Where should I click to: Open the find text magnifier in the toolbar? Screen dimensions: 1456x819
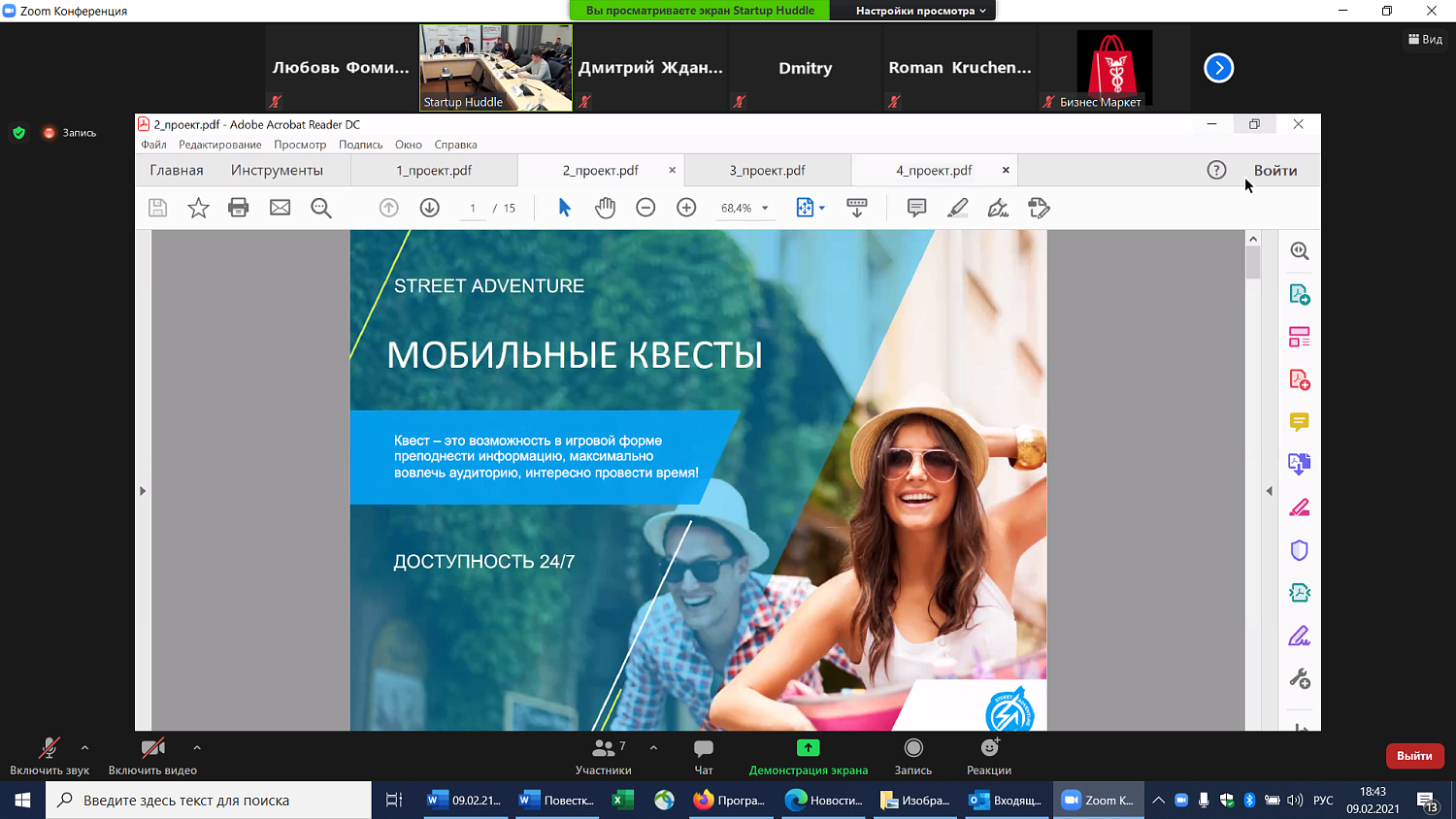coord(321,208)
